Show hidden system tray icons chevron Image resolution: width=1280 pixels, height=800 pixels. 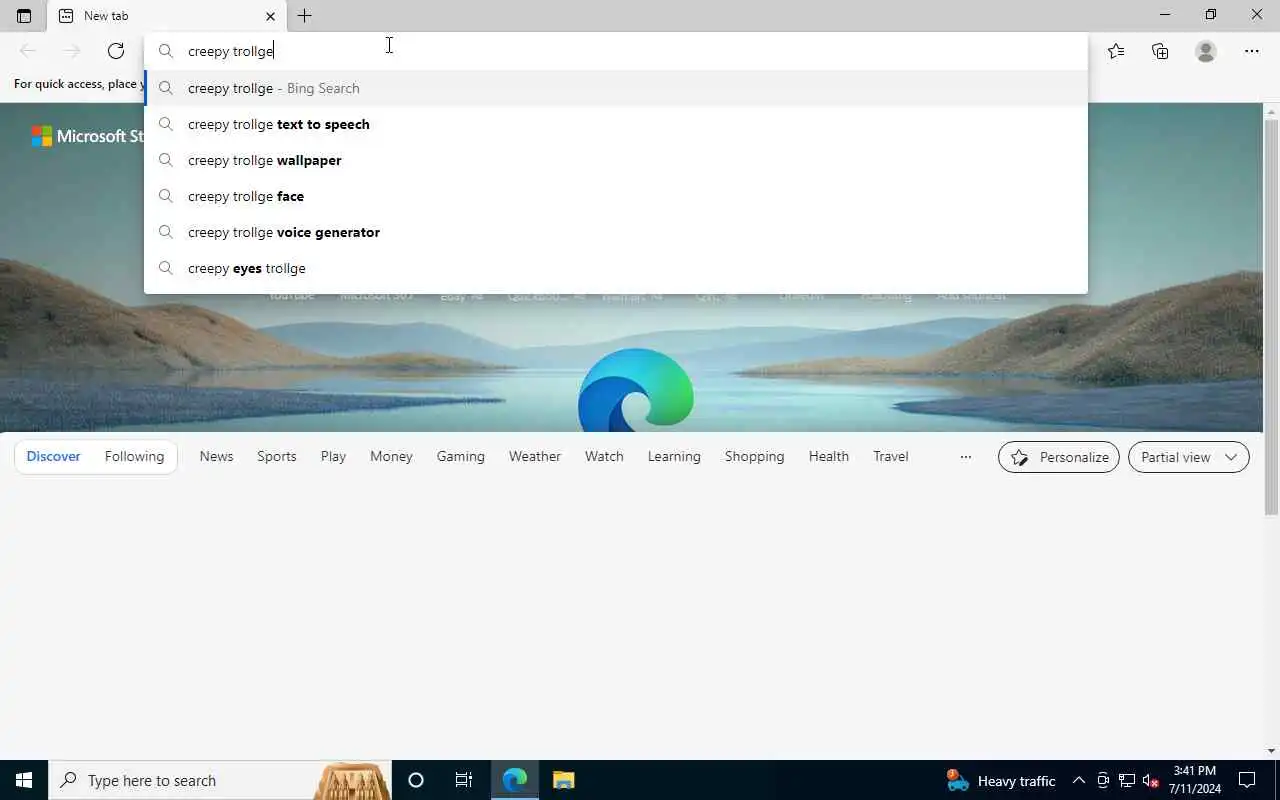pyautogui.click(x=1079, y=780)
